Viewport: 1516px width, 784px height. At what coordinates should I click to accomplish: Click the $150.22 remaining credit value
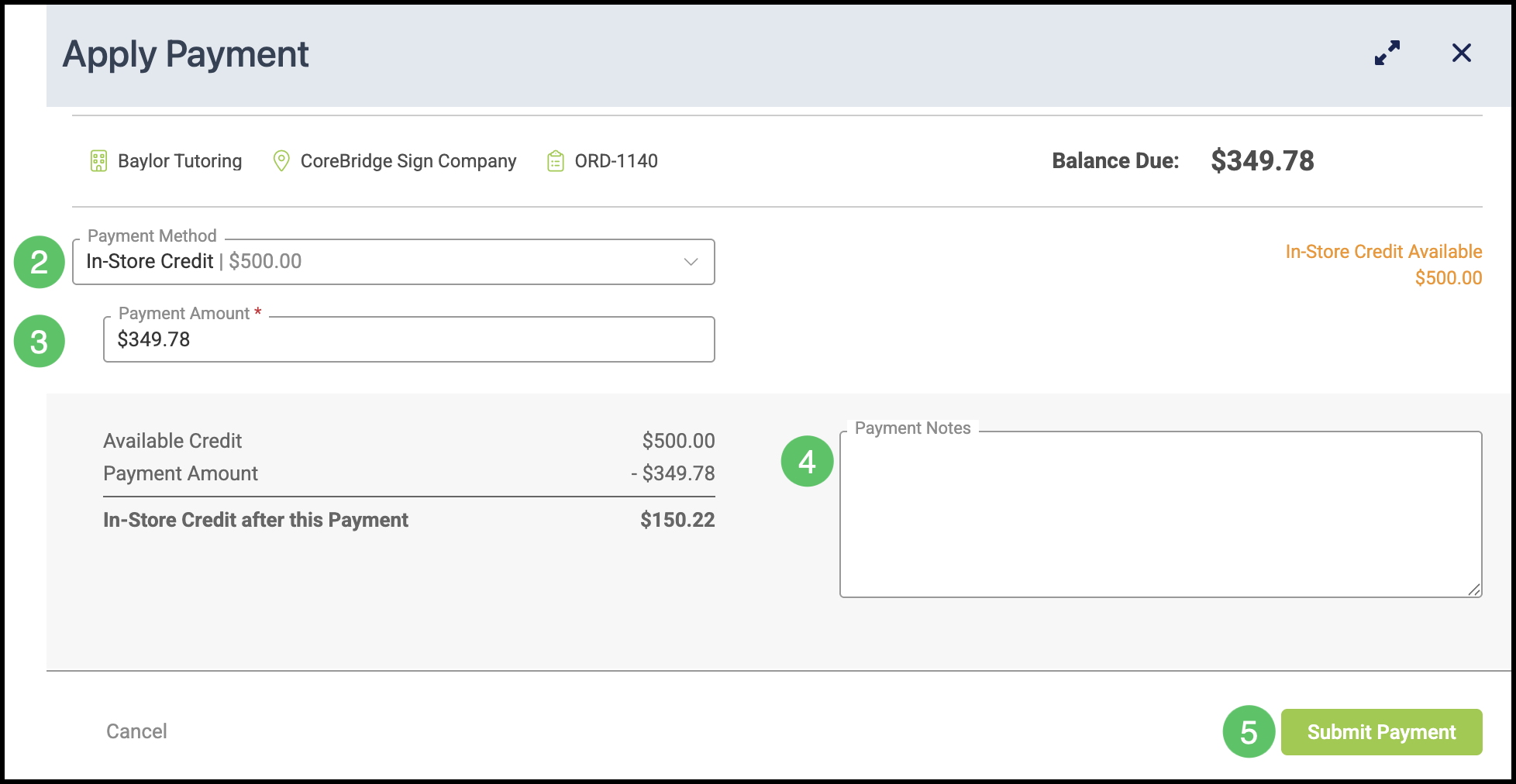point(678,520)
